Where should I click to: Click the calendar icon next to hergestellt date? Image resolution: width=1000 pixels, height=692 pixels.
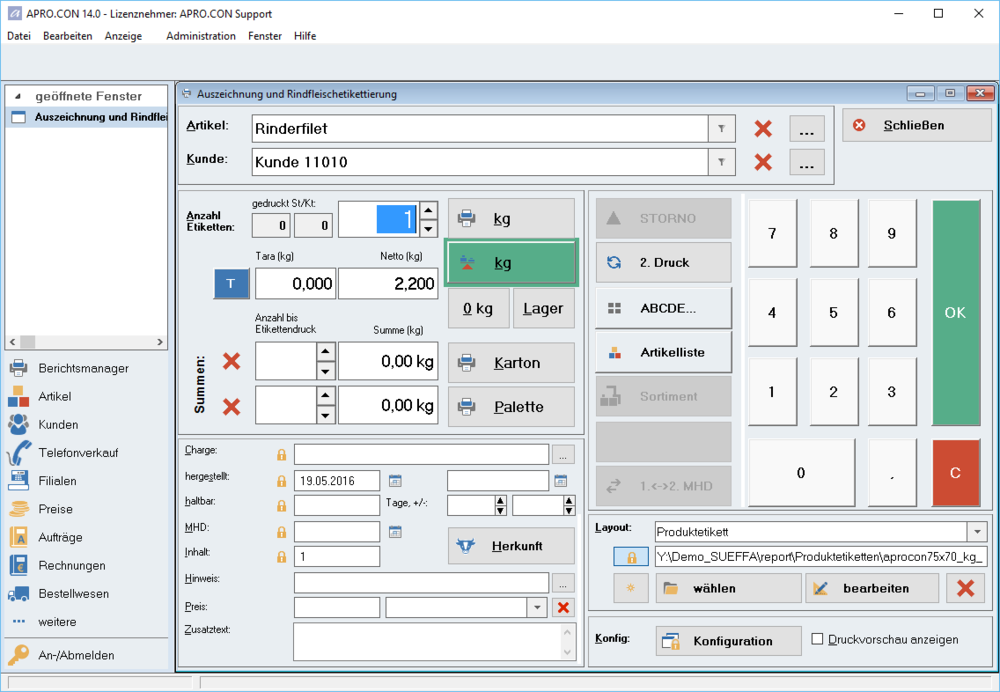point(395,480)
